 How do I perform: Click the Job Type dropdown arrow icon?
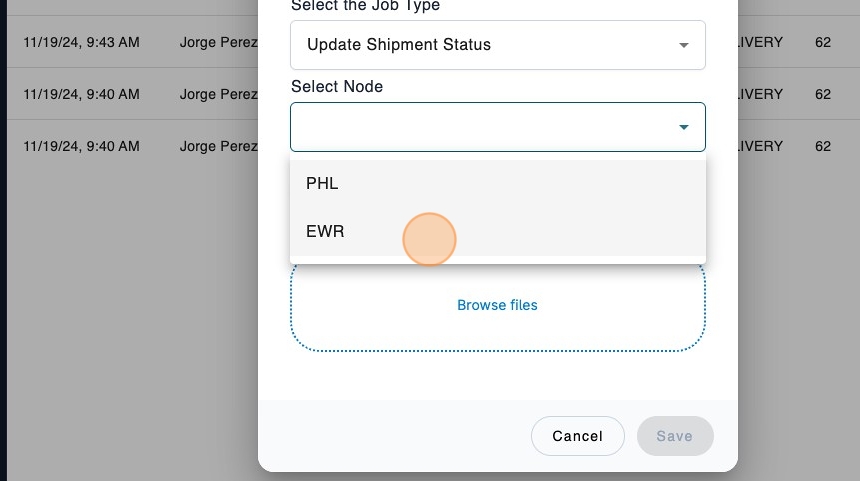pyautogui.click(x=684, y=45)
